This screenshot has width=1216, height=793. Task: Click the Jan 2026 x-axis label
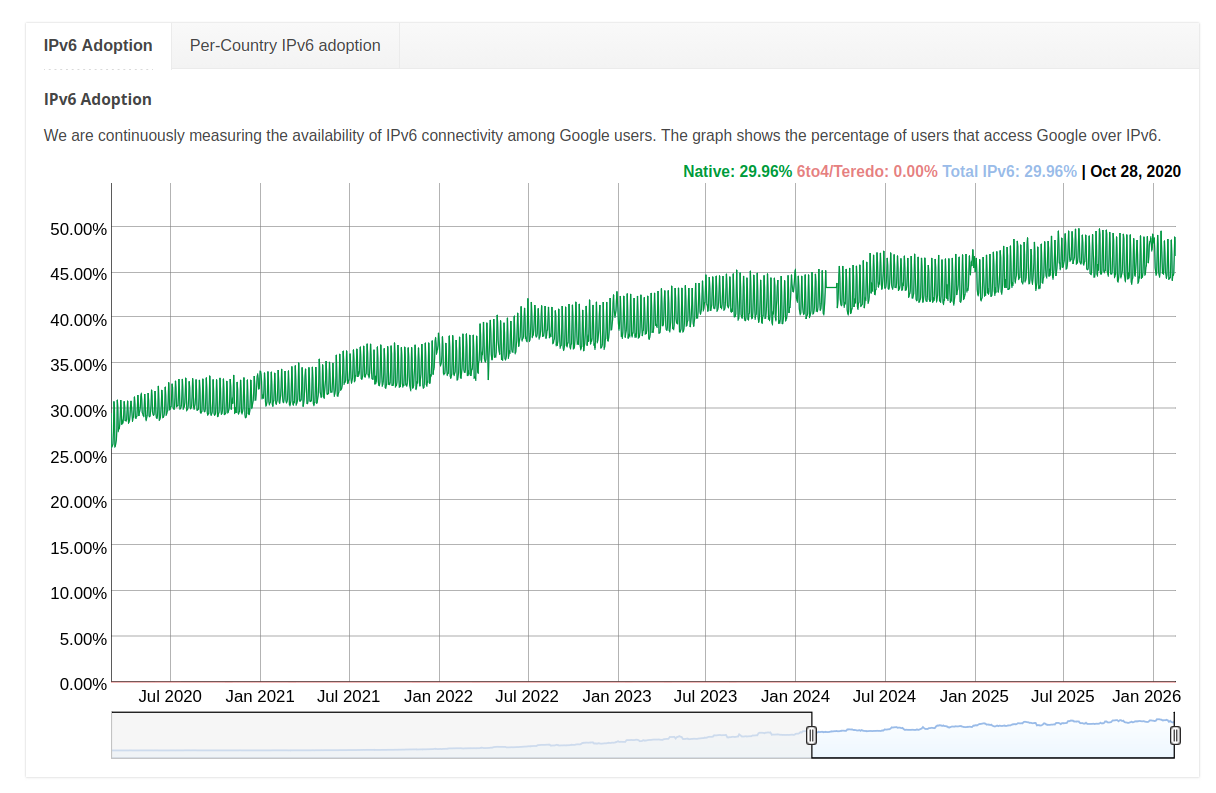coord(1147,696)
